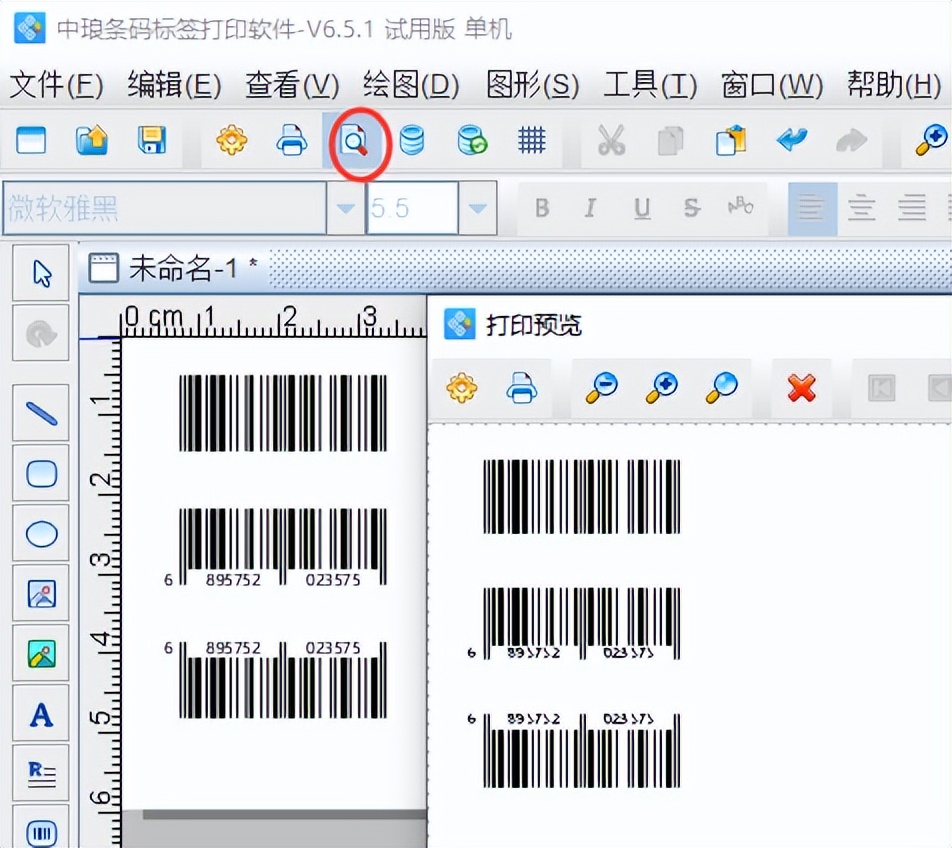952x848 pixels.
Task: Click the Cut scissors icon
Action: click(611, 140)
